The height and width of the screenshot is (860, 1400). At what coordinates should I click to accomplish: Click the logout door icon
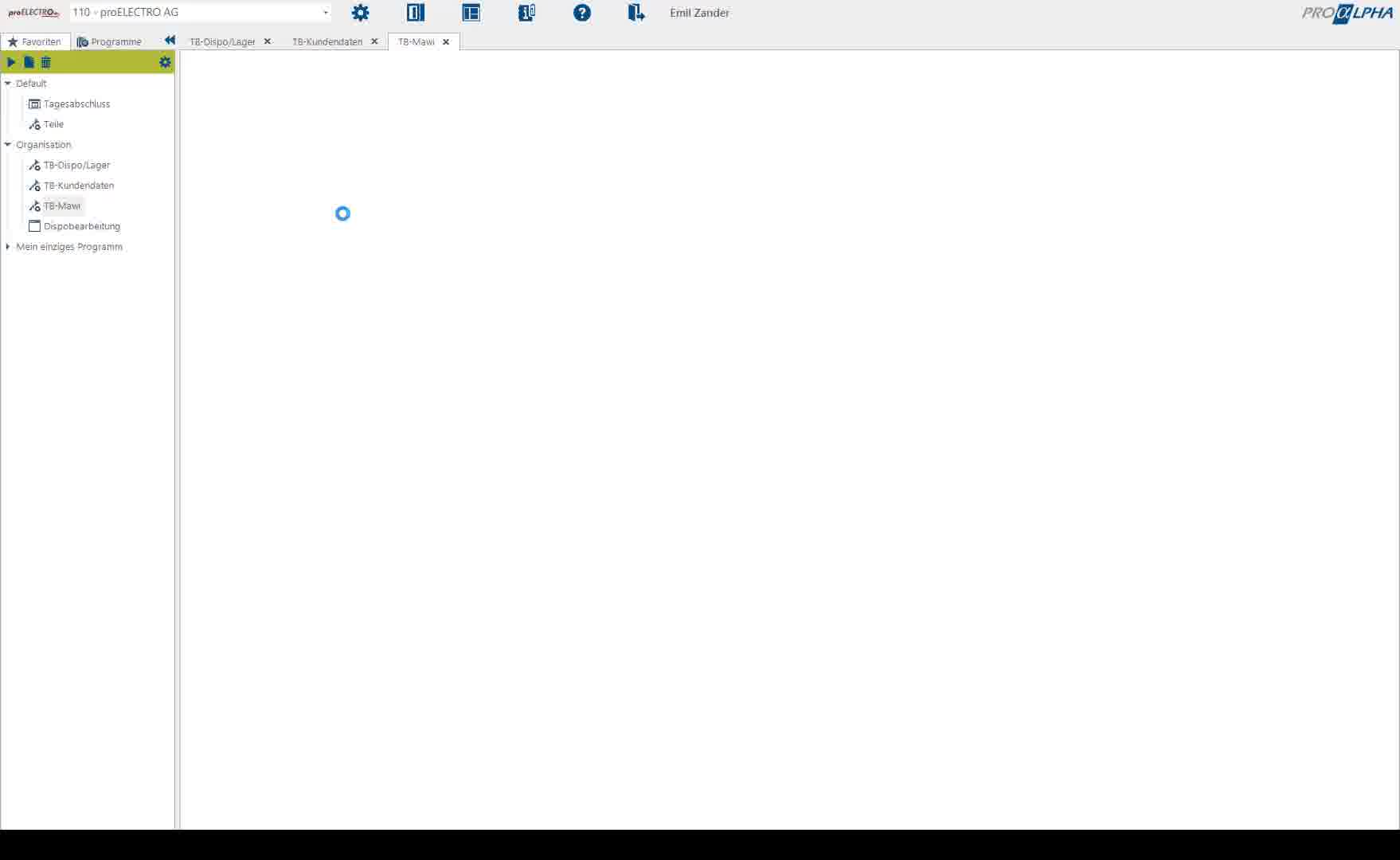[x=636, y=13]
